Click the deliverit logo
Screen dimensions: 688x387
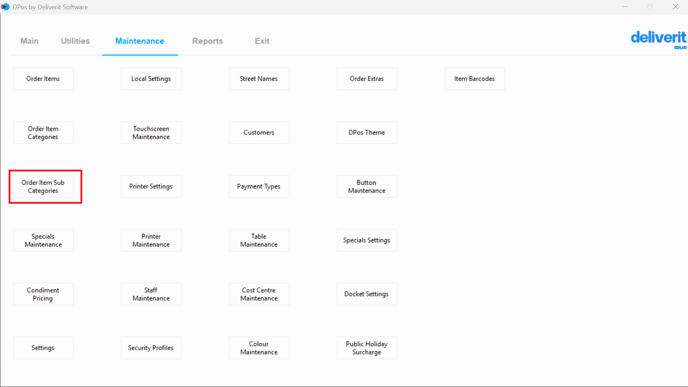(659, 39)
